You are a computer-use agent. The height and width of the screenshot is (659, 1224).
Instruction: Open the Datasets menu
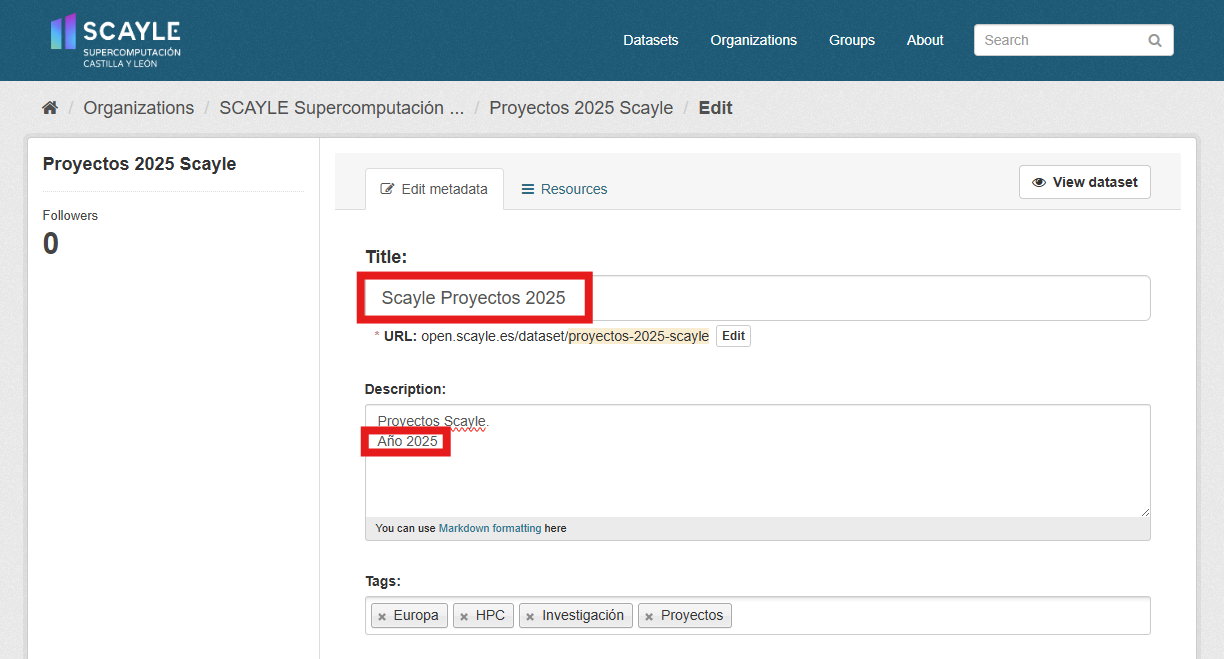[651, 40]
